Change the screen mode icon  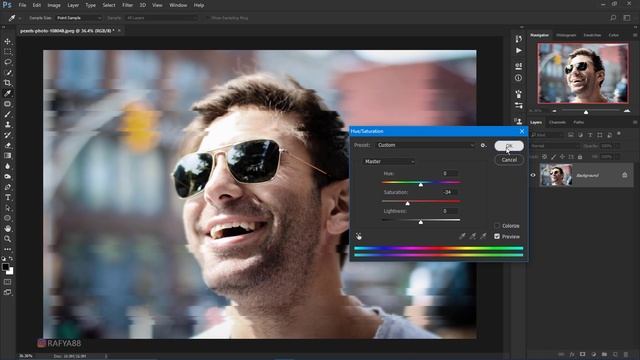coord(7,292)
